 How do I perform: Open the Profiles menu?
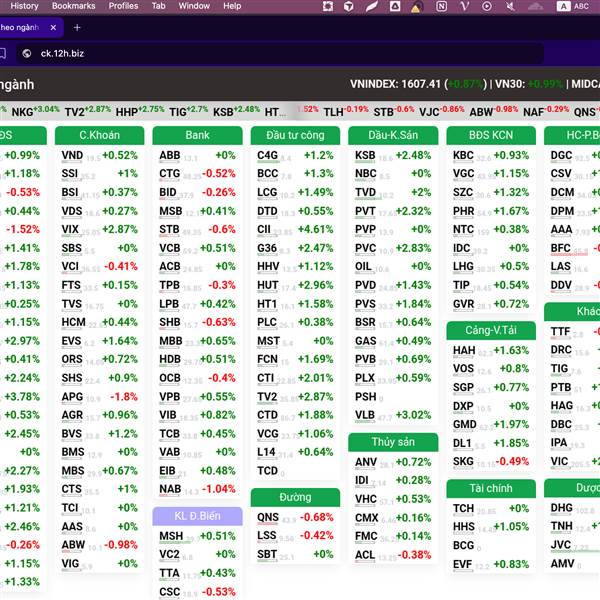click(123, 6)
